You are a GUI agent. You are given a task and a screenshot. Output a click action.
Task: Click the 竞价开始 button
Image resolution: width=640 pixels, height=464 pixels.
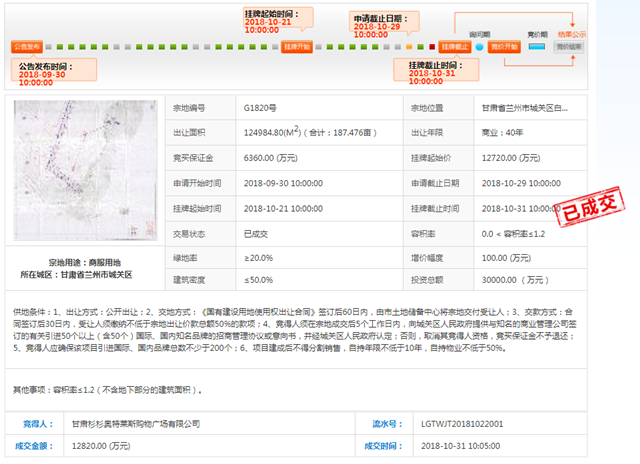[504, 47]
